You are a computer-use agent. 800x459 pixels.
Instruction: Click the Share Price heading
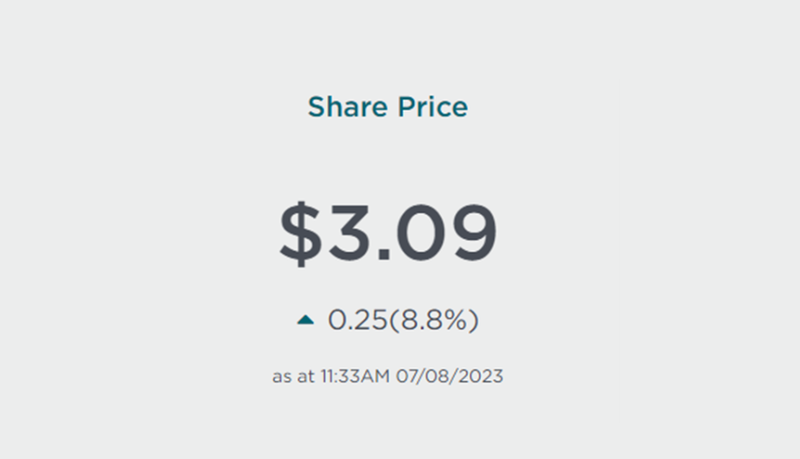(387, 107)
